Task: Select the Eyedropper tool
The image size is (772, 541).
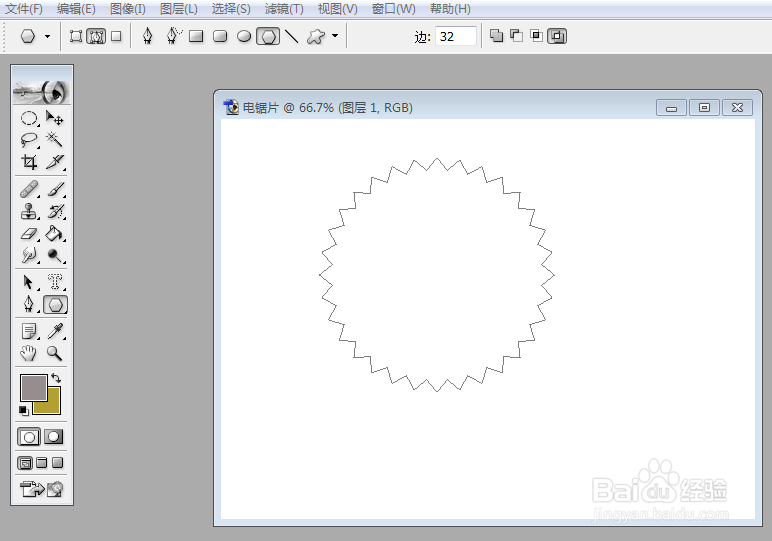Action: click(55, 331)
